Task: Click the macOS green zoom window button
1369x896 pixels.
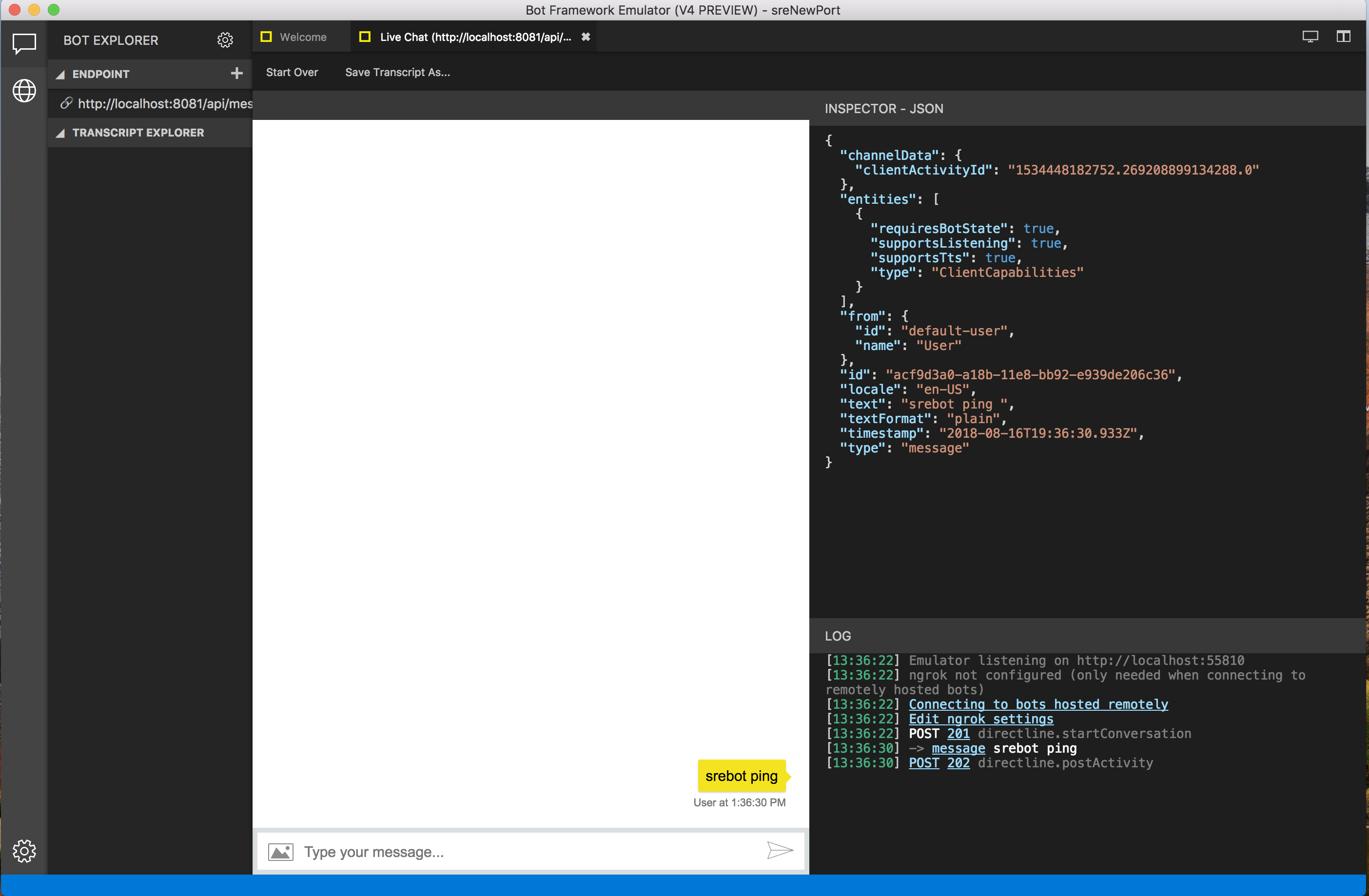Action: coord(54,10)
